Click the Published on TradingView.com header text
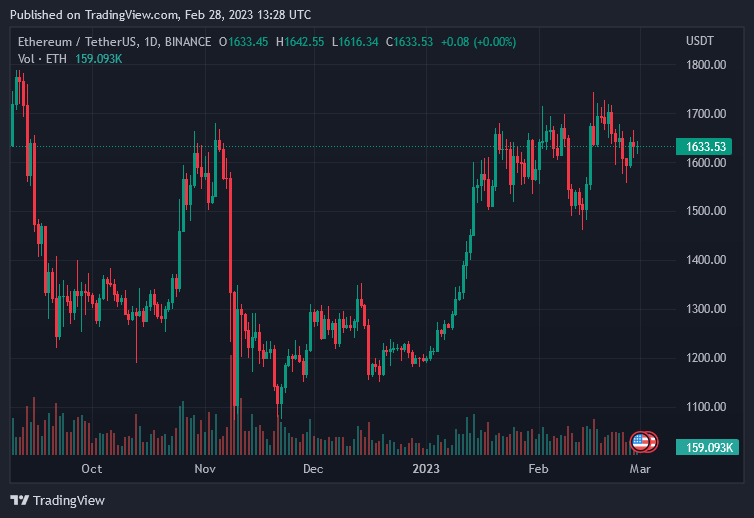 (160, 15)
